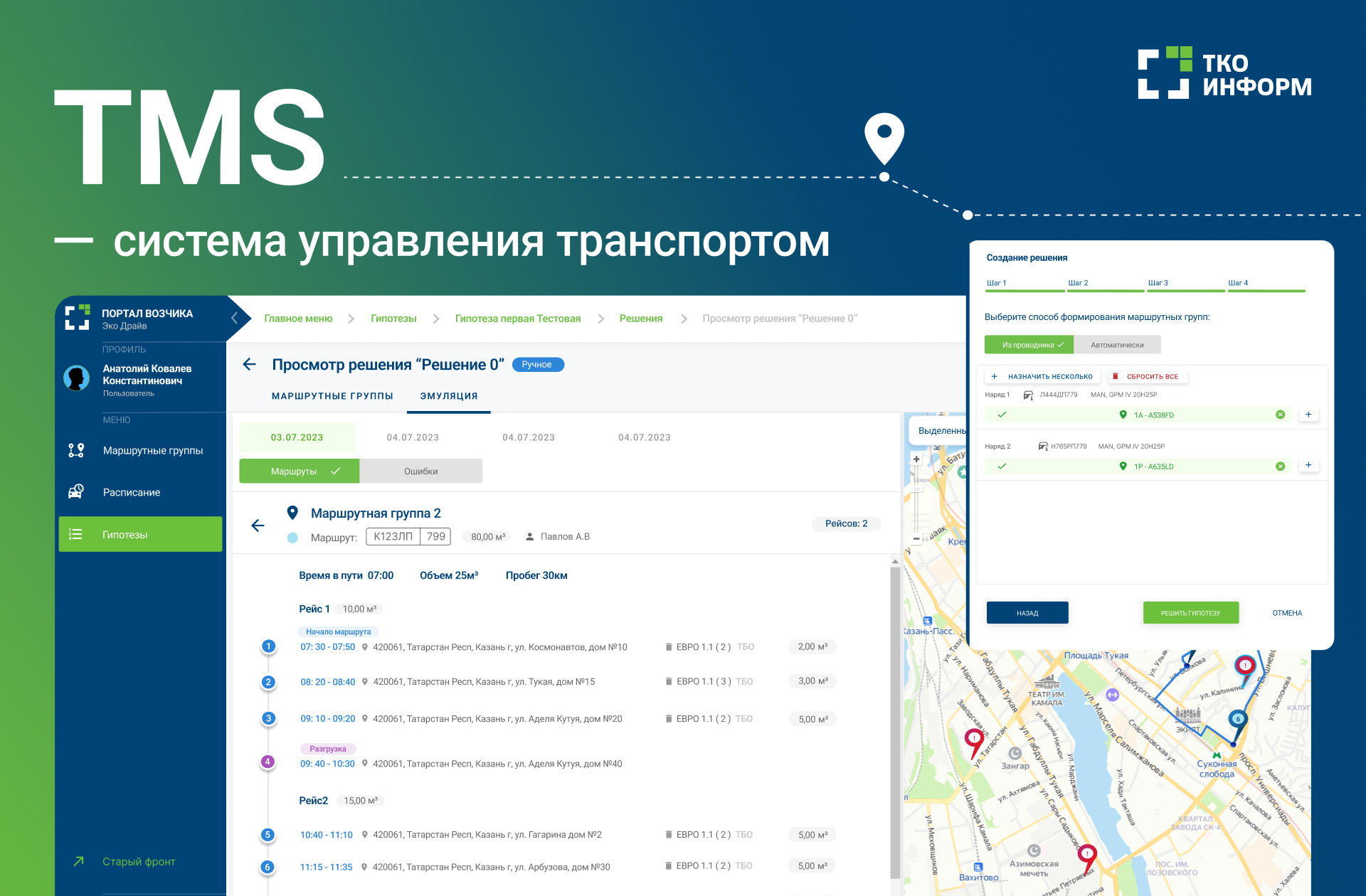Click back arrow next to Просмотр решения
The height and width of the screenshot is (896, 1366).
249,365
